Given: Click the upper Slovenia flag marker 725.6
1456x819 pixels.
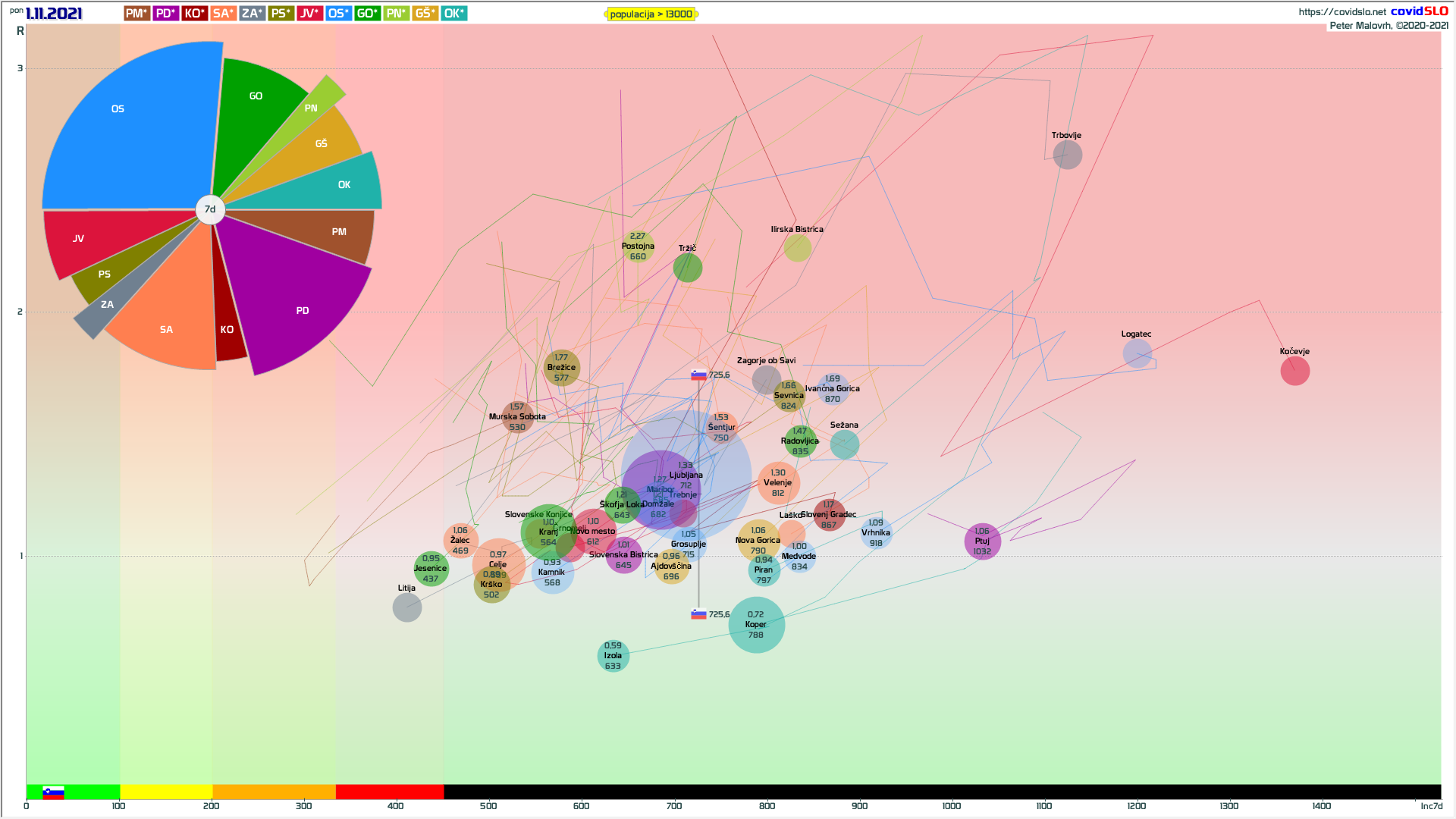Looking at the screenshot, I should point(698,375).
